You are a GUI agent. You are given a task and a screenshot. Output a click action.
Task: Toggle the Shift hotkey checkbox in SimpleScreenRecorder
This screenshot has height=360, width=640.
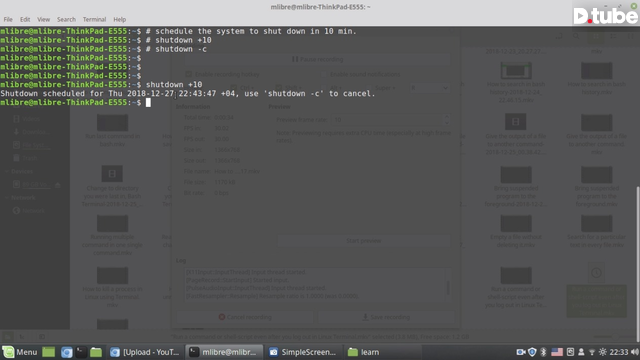[x=278, y=88]
